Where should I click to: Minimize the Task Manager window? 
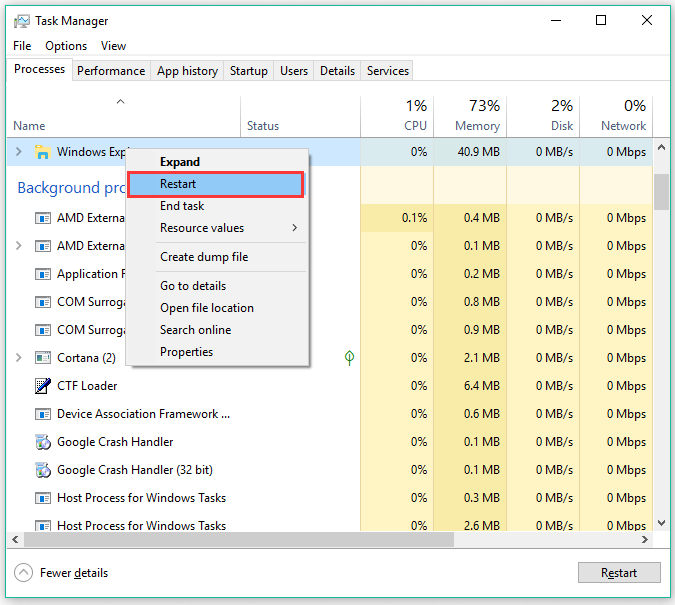(556, 20)
